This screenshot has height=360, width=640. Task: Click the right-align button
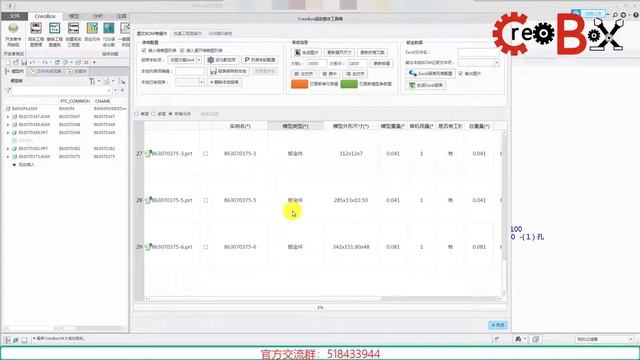[355, 74]
